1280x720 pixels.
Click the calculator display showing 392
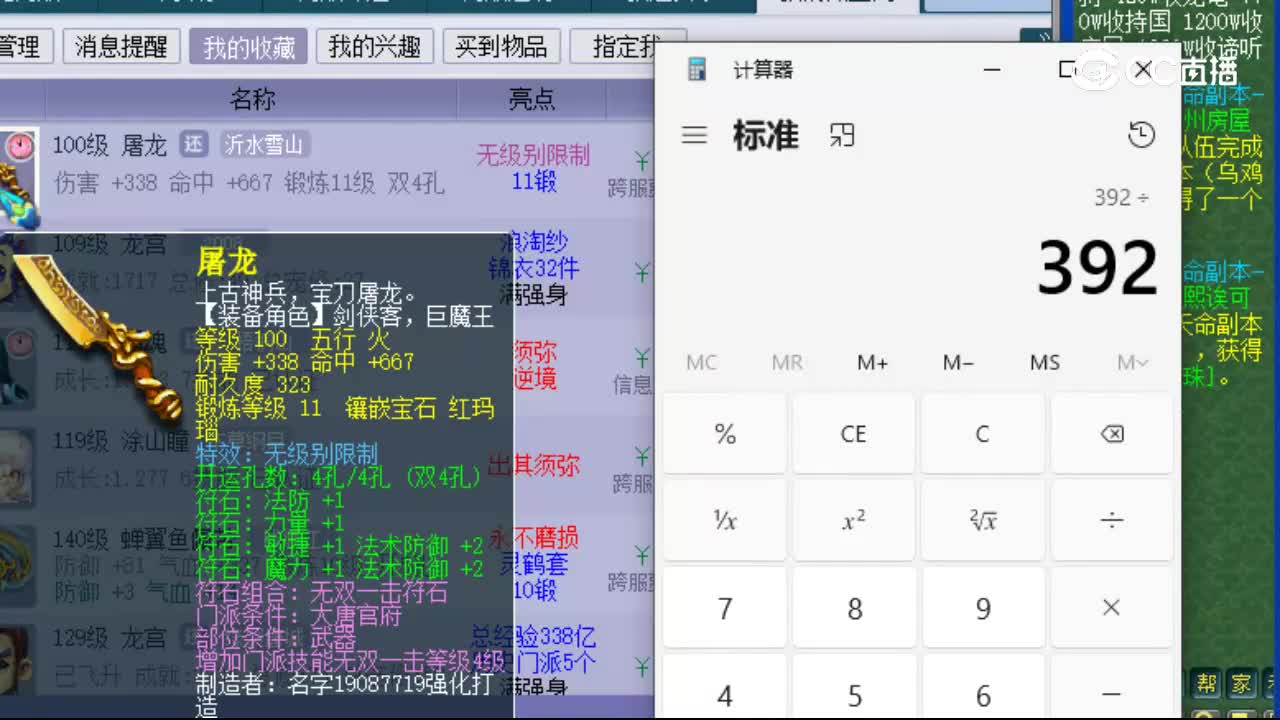1097,267
